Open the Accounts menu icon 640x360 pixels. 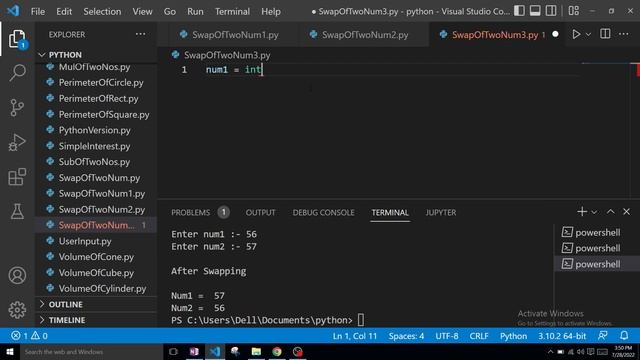(17, 276)
